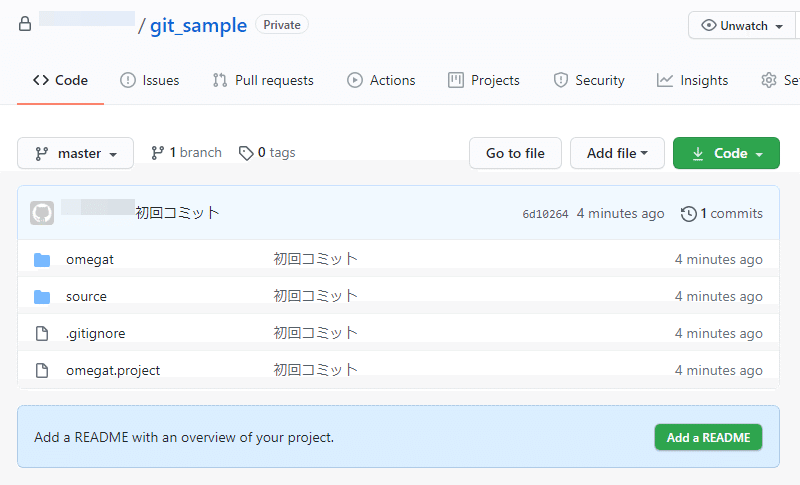Expand the Unwatch dropdown arrow
This screenshot has width=800, height=485.
(779, 27)
